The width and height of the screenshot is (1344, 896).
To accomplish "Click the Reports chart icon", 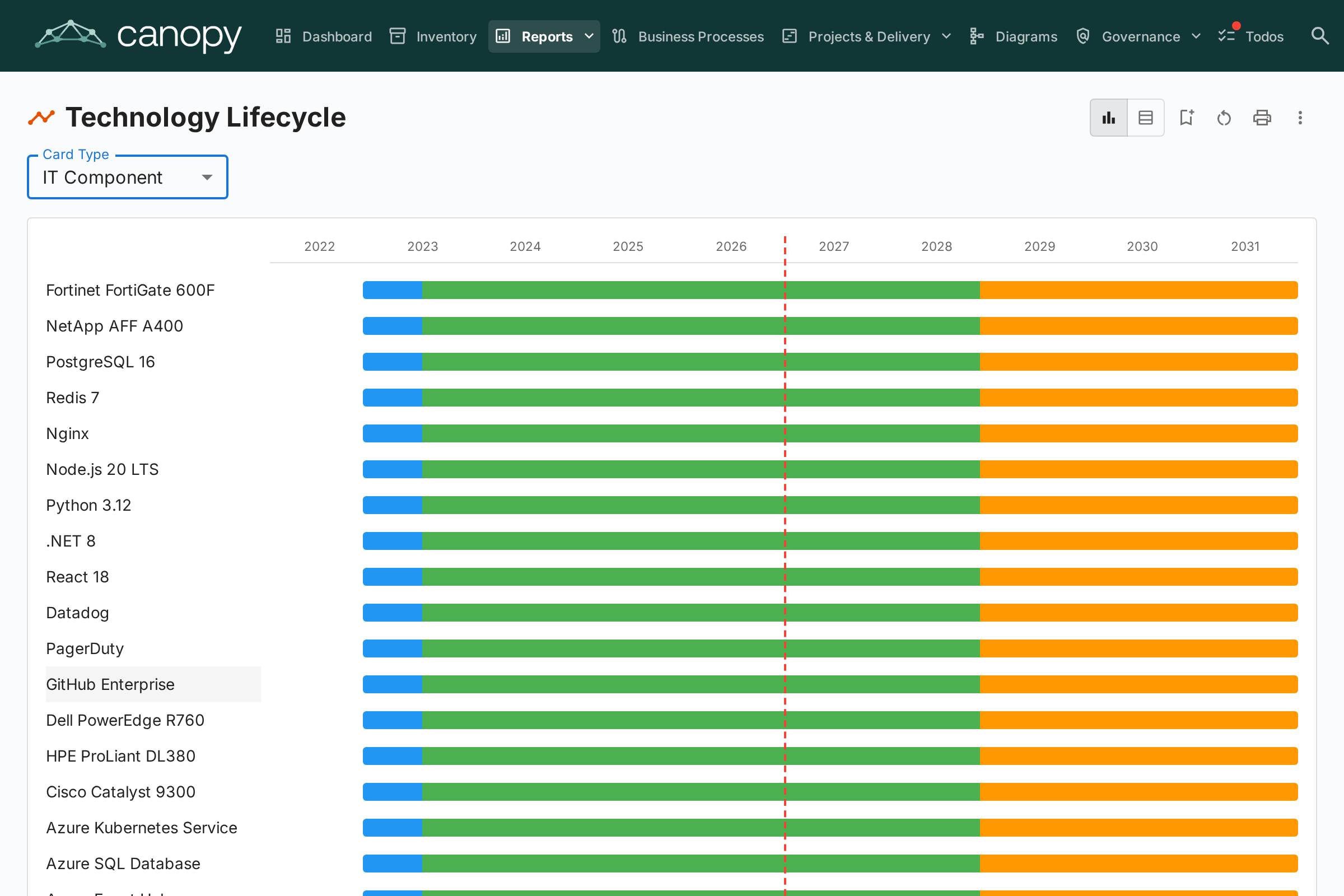I will (503, 36).
